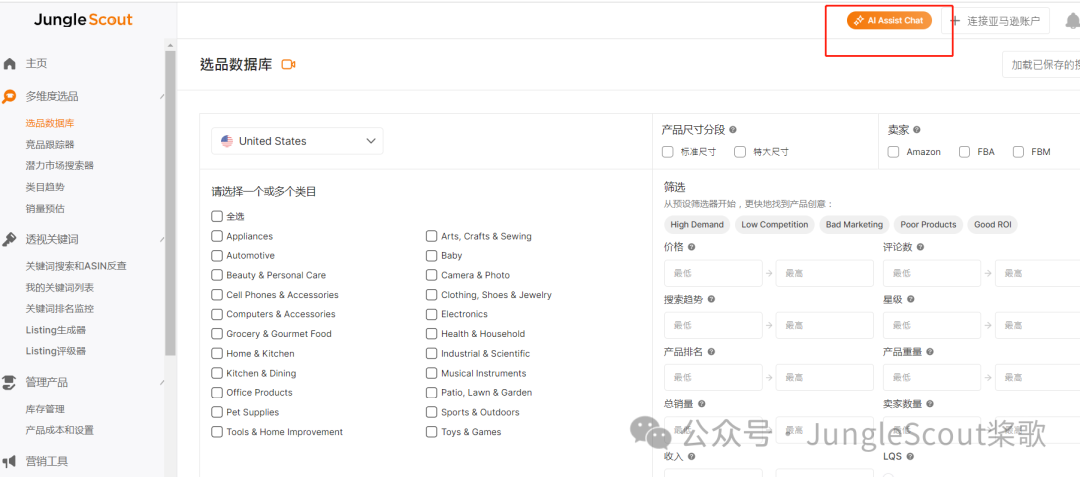This screenshot has height=477, width=1080.
Task: Click the home icon beside 主页
Action: (x=10, y=64)
